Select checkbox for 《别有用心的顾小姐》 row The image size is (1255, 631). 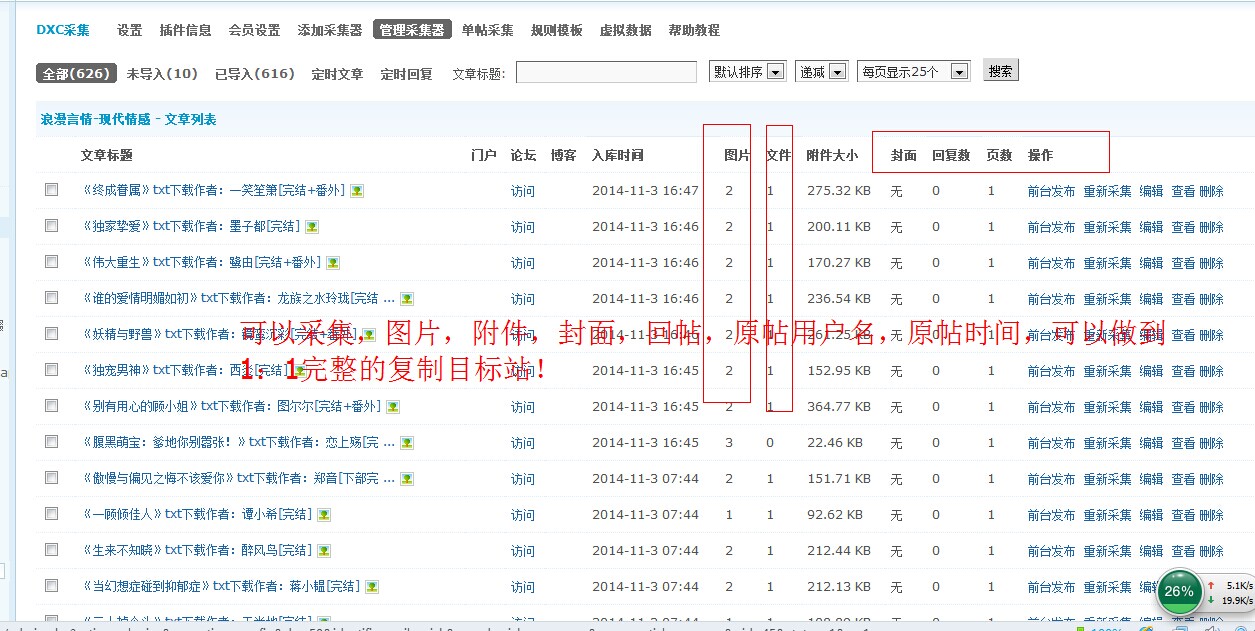coord(52,406)
